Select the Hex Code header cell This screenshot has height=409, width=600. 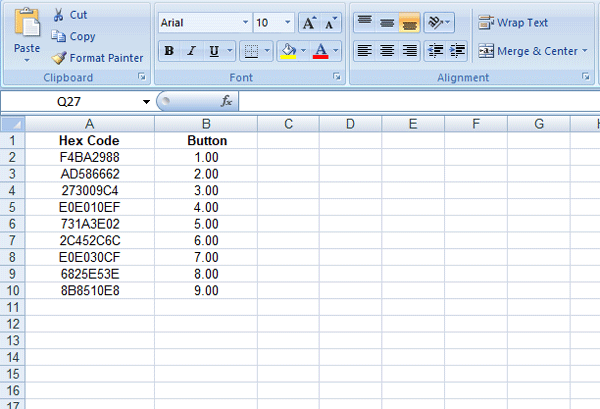coord(90,140)
